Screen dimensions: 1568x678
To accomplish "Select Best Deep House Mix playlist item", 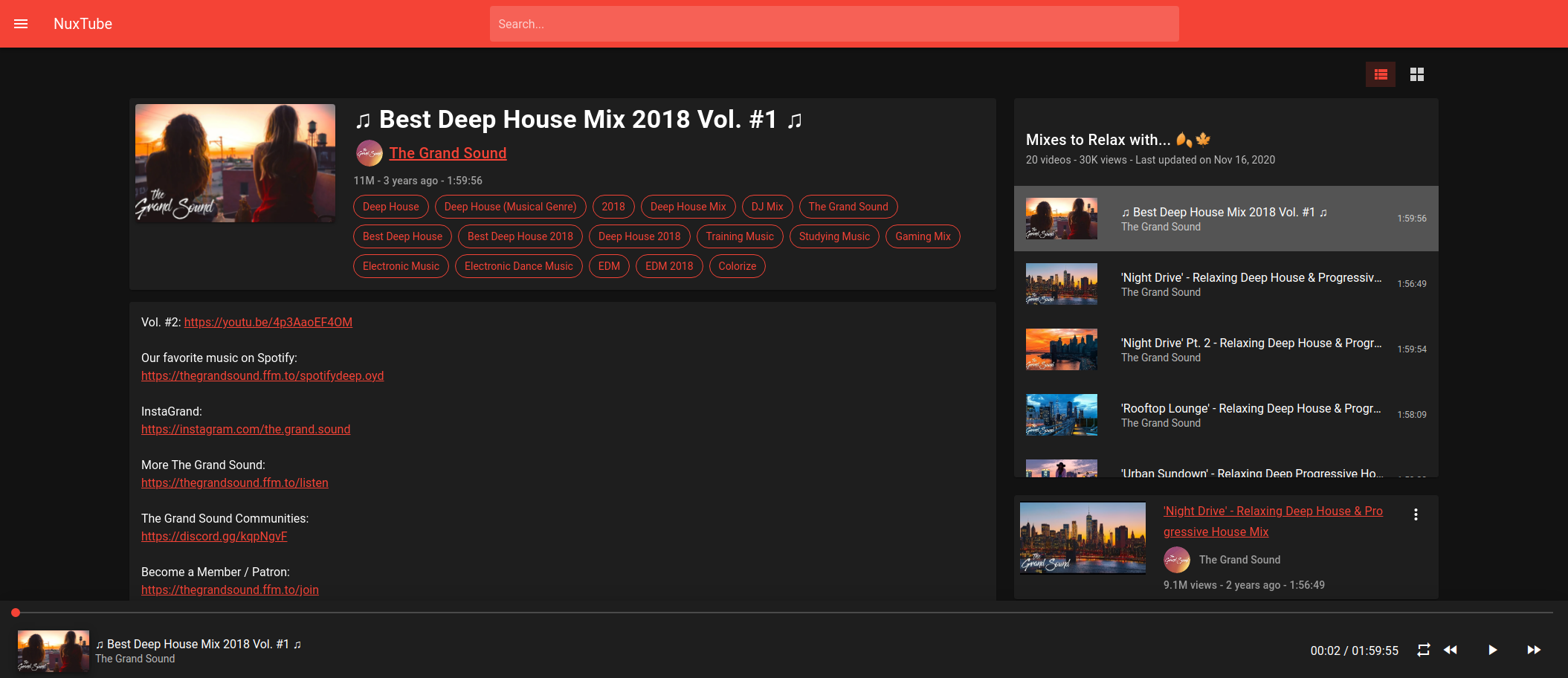I will 1226,219.
